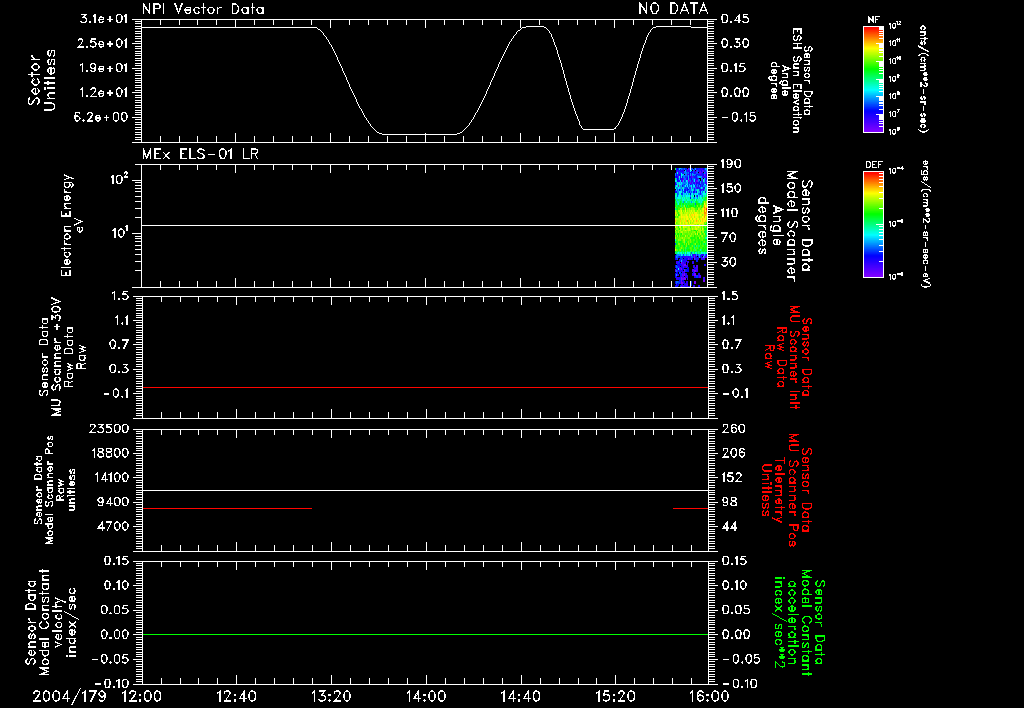
Task: Click the green line in velocity panel
Action: [424, 634]
